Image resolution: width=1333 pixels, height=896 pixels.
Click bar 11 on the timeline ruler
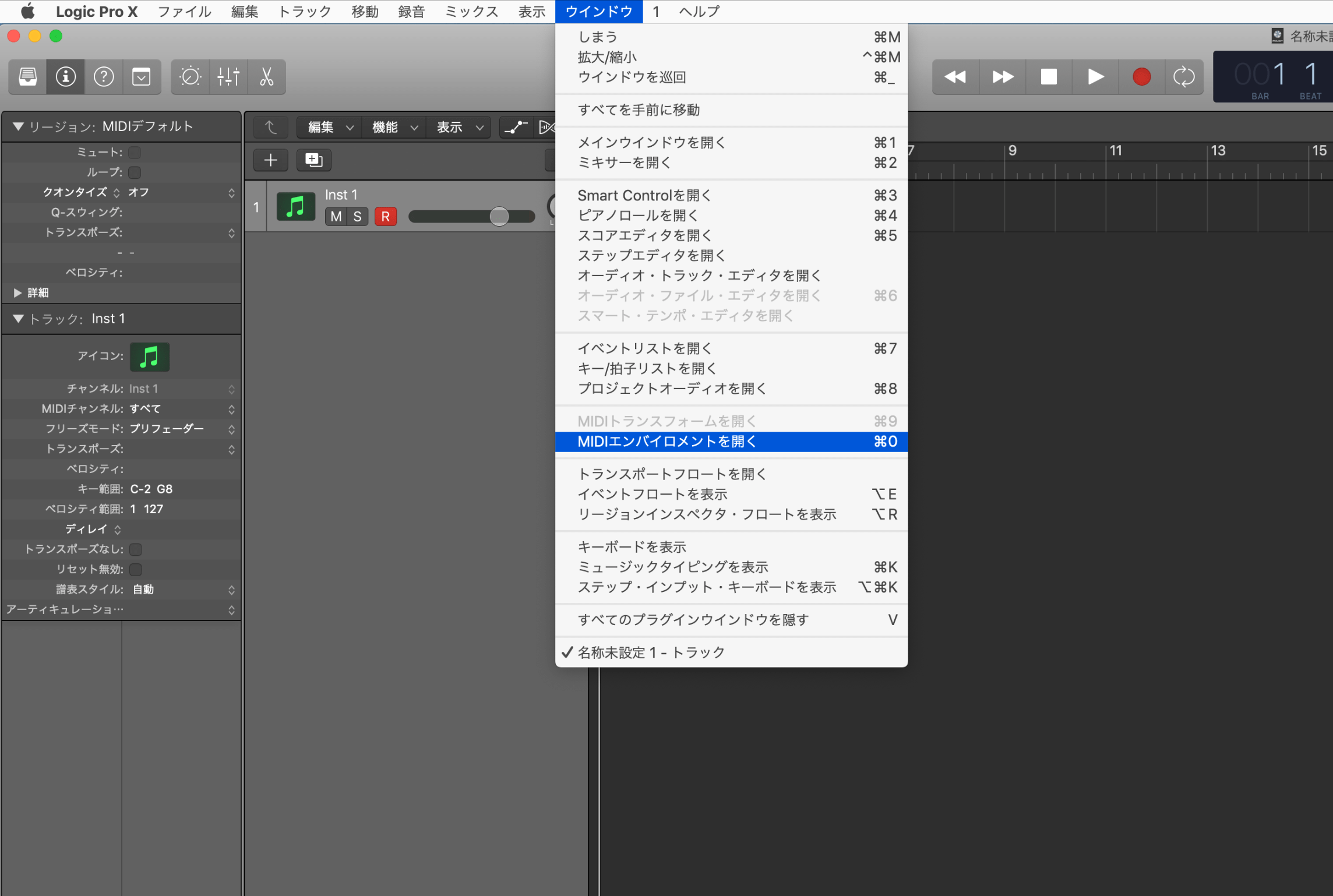click(1115, 151)
